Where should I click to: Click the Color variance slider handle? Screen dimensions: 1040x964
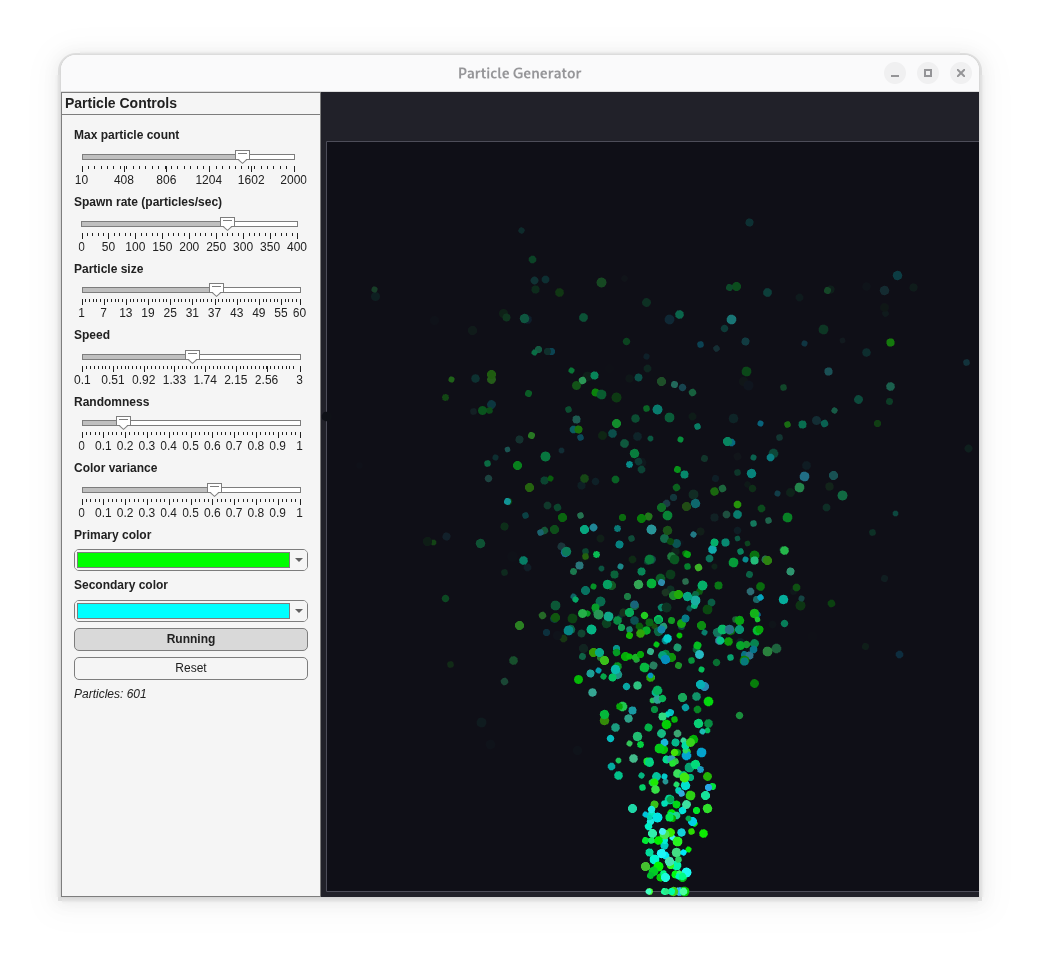coord(214,490)
